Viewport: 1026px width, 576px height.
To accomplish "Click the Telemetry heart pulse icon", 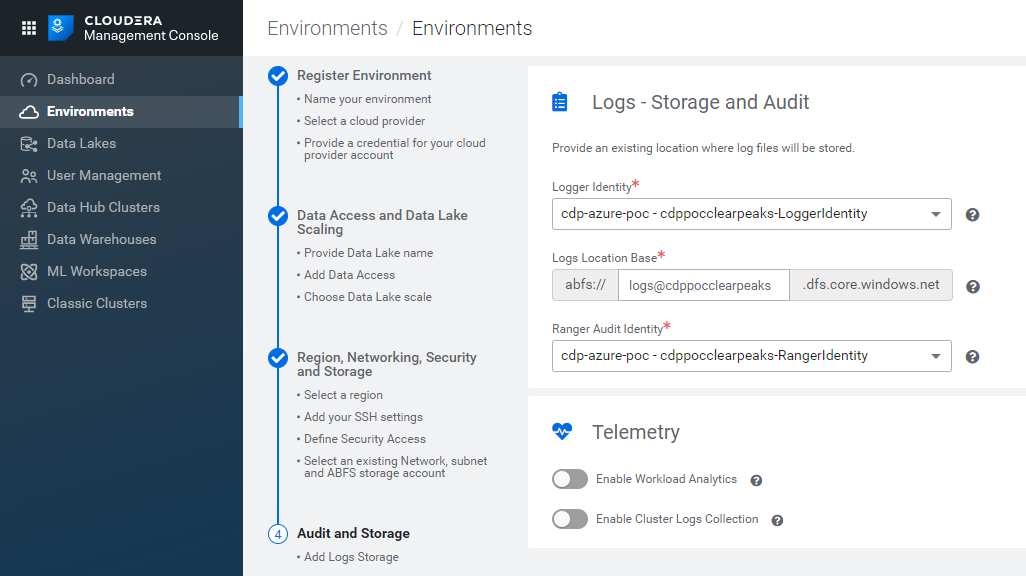I will click(x=562, y=431).
